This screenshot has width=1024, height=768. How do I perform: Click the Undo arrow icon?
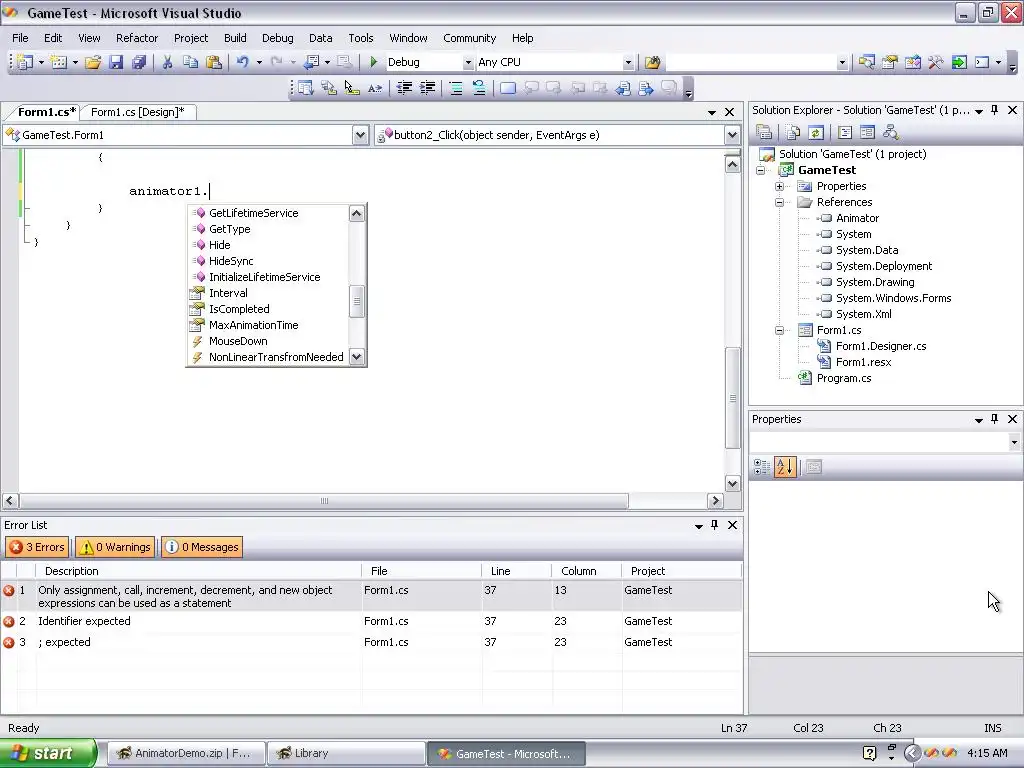(242, 62)
